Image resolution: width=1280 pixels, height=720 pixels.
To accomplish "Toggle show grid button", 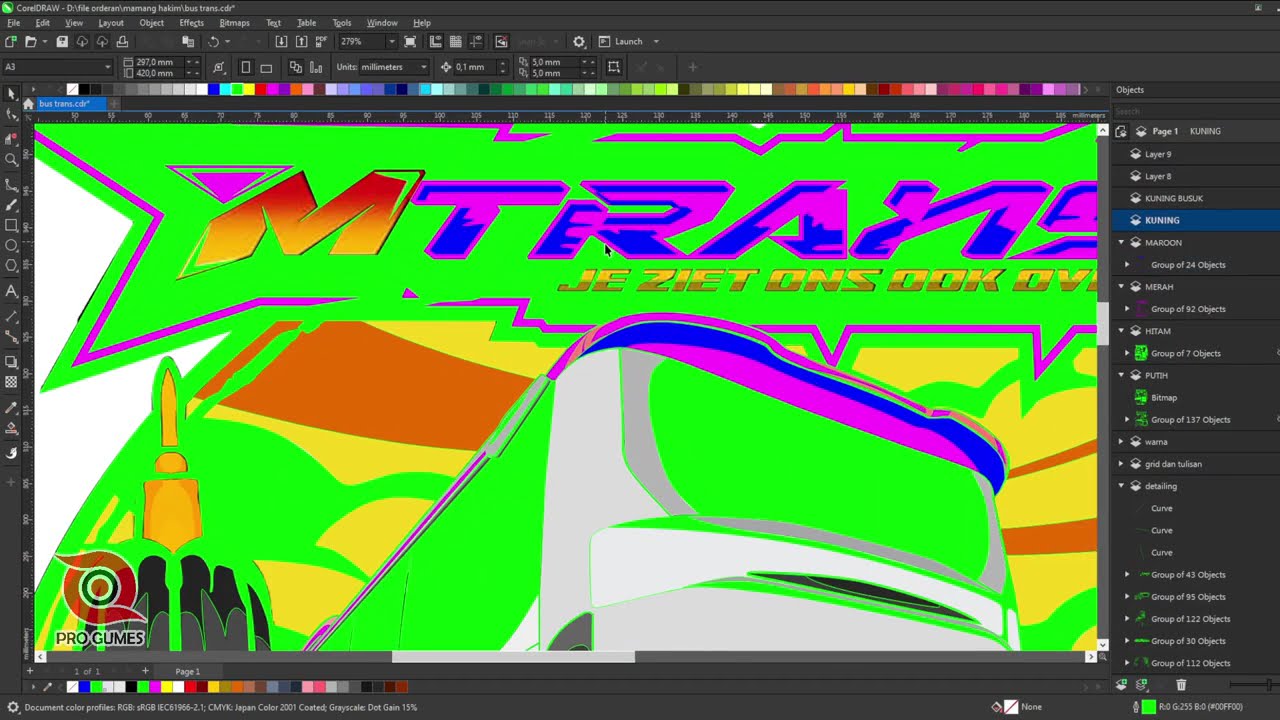I will pos(455,41).
